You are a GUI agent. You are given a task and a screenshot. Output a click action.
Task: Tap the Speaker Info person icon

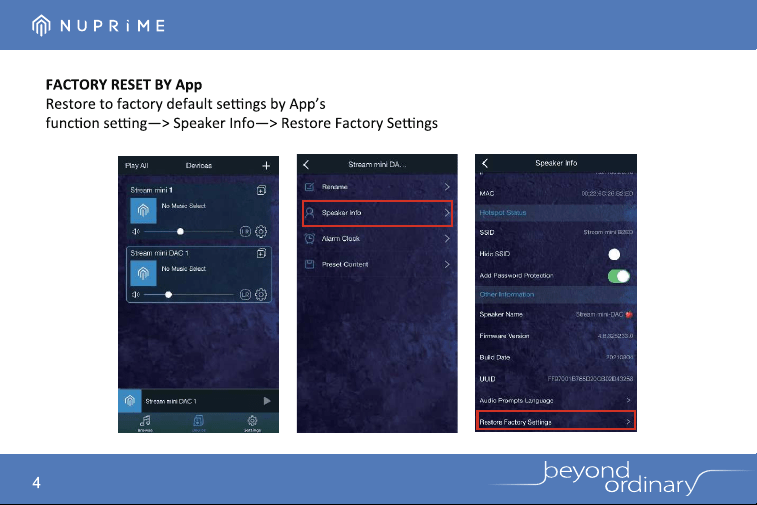coord(310,213)
